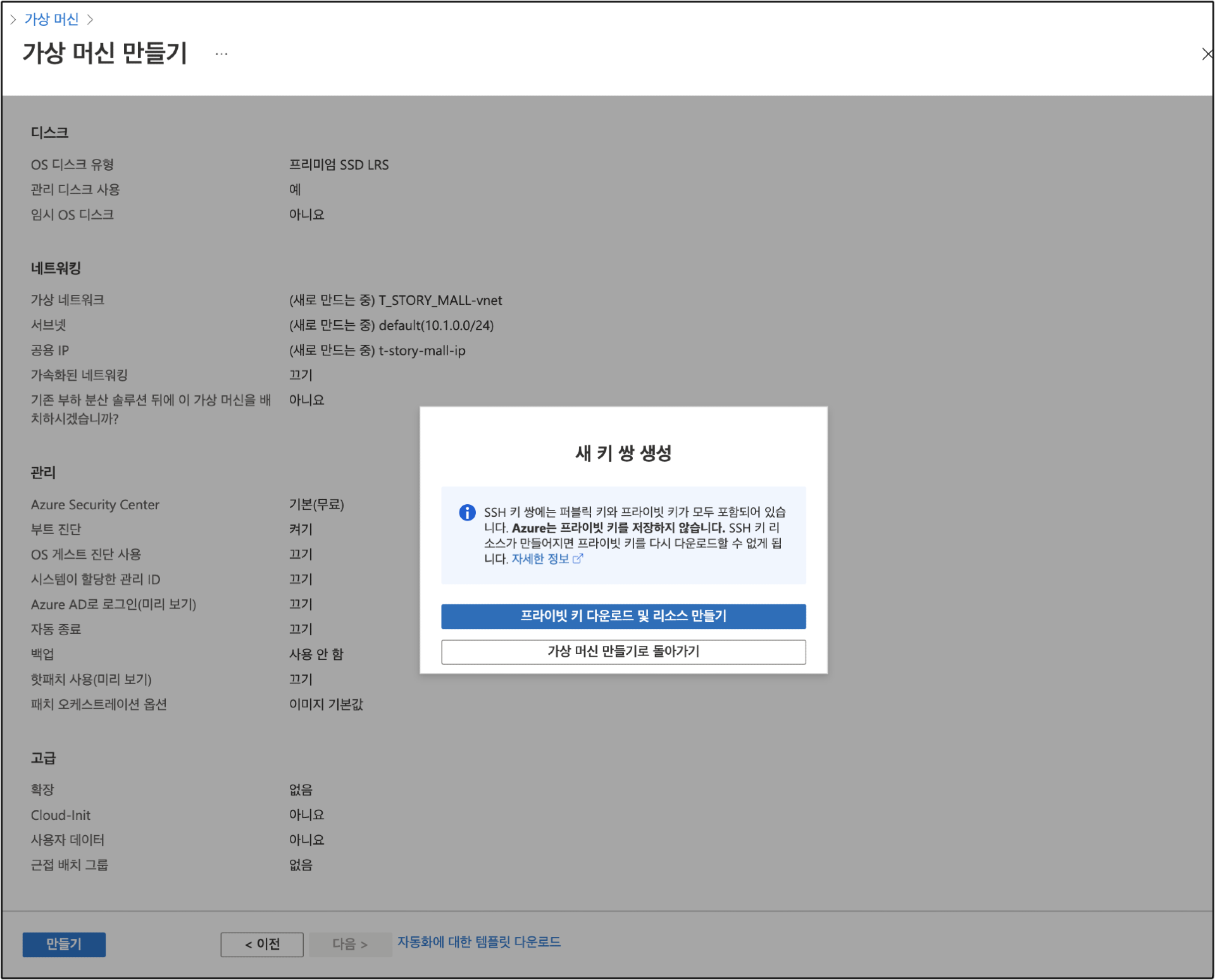Open the ellipsis more options menu
This screenshot has height=980, width=1215.
(x=221, y=54)
